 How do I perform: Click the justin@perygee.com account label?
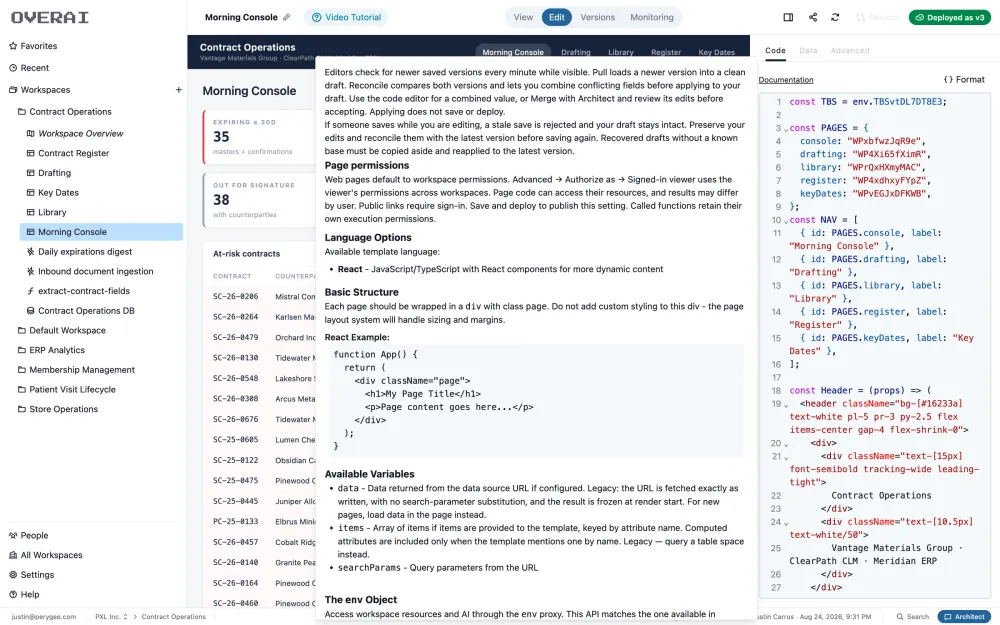[x=43, y=617]
